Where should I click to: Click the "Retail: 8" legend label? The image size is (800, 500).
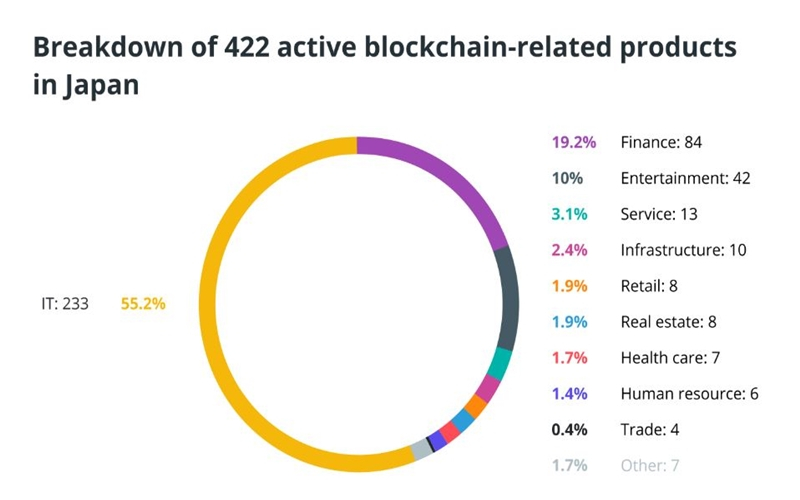click(x=649, y=286)
